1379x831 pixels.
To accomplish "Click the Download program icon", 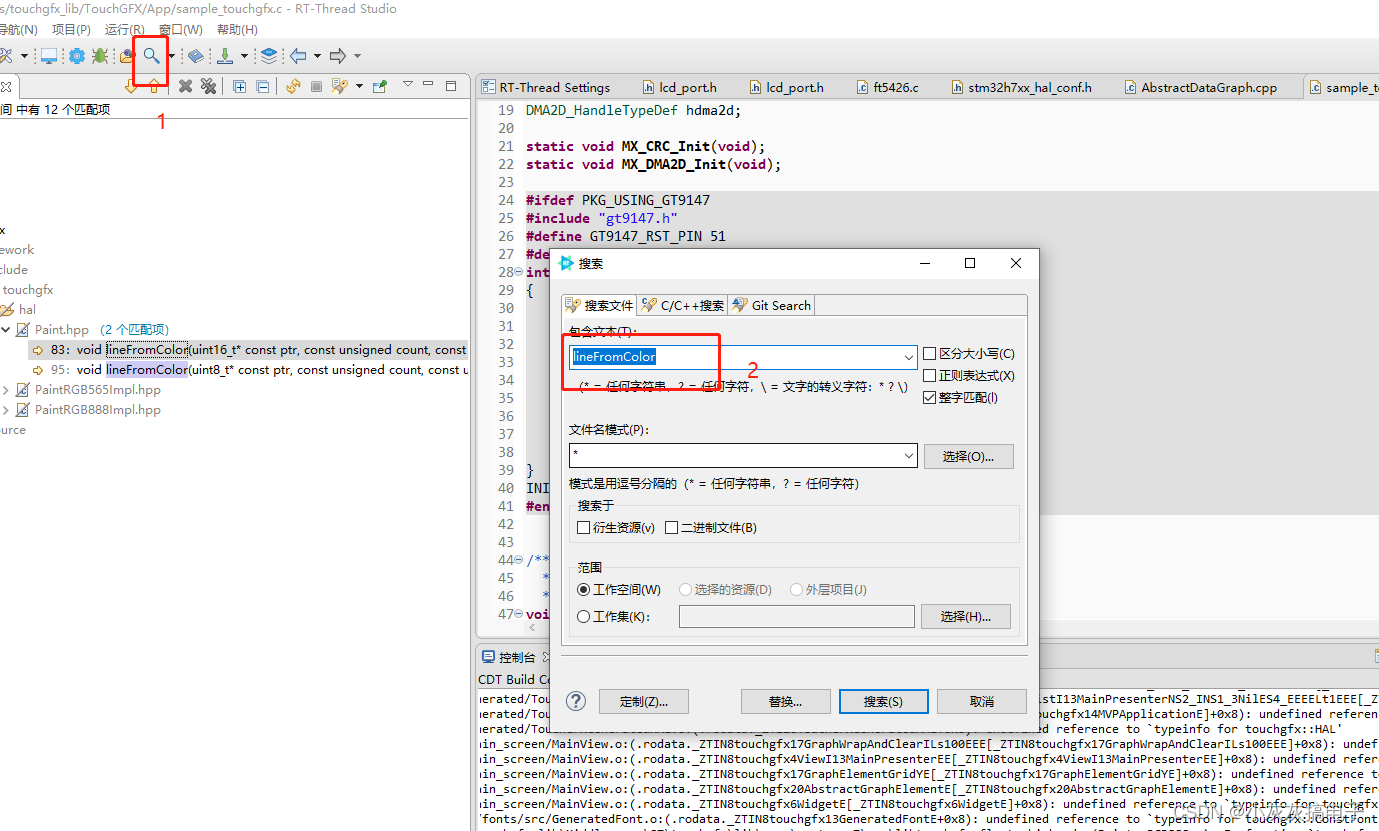I will click(226, 56).
